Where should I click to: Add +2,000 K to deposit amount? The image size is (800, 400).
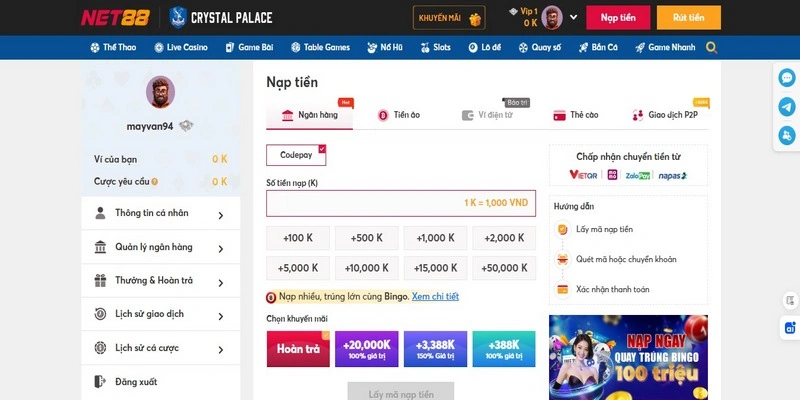tap(504, 238)
